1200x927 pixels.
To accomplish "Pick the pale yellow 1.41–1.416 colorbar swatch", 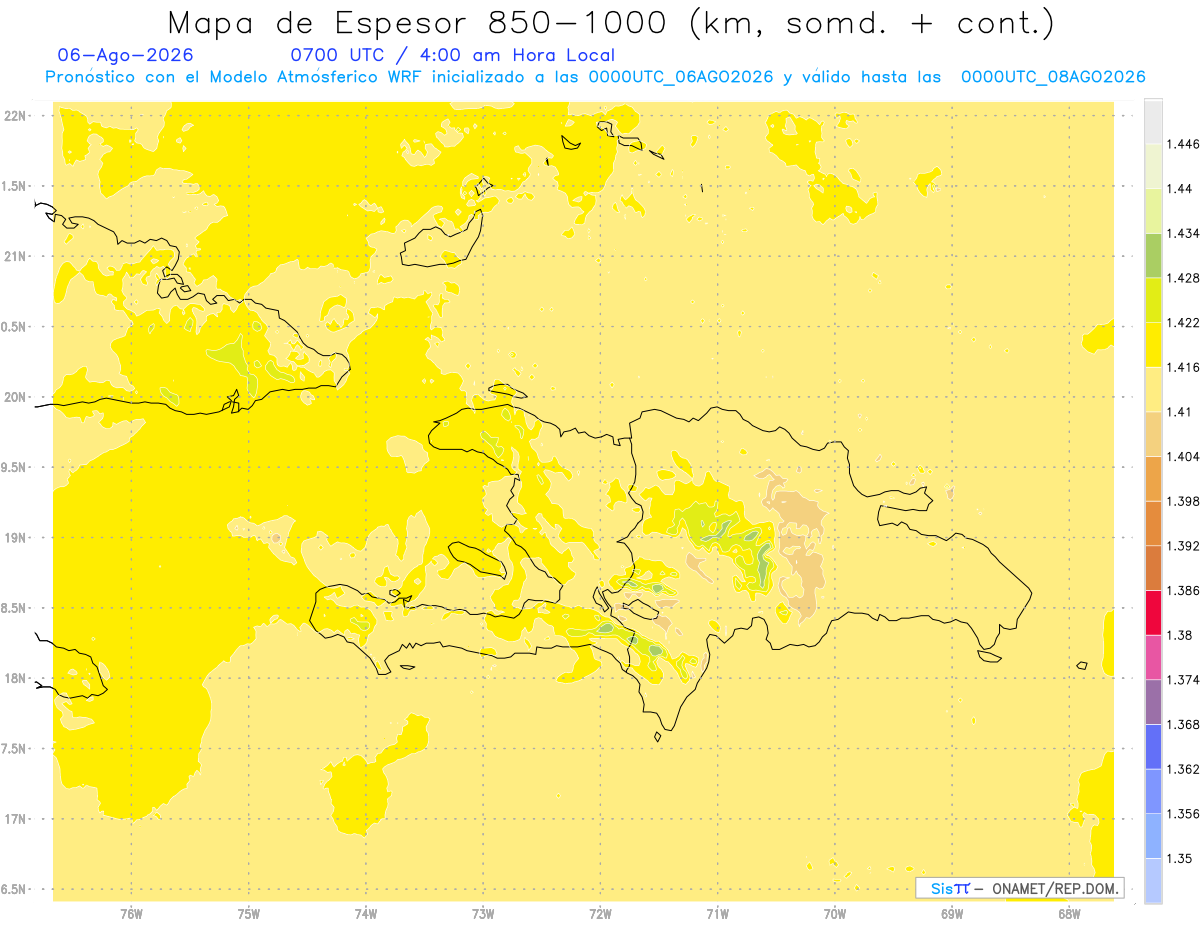I will coord(1153,390).
